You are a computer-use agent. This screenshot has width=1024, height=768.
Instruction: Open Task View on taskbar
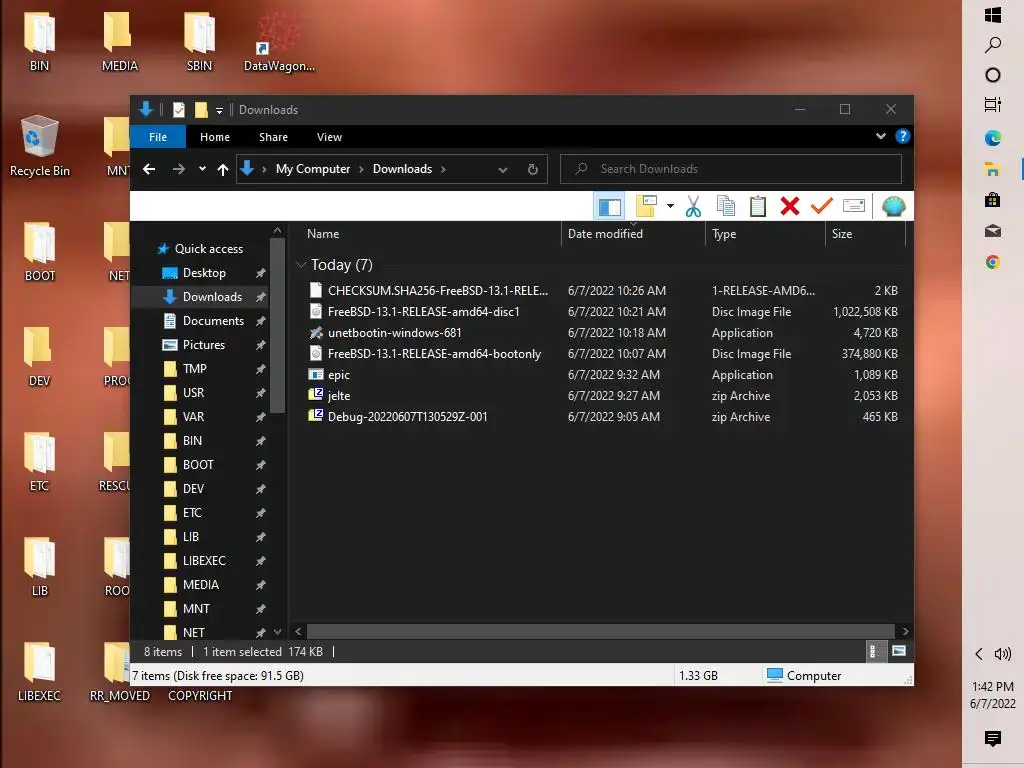(x=993, y=104)
